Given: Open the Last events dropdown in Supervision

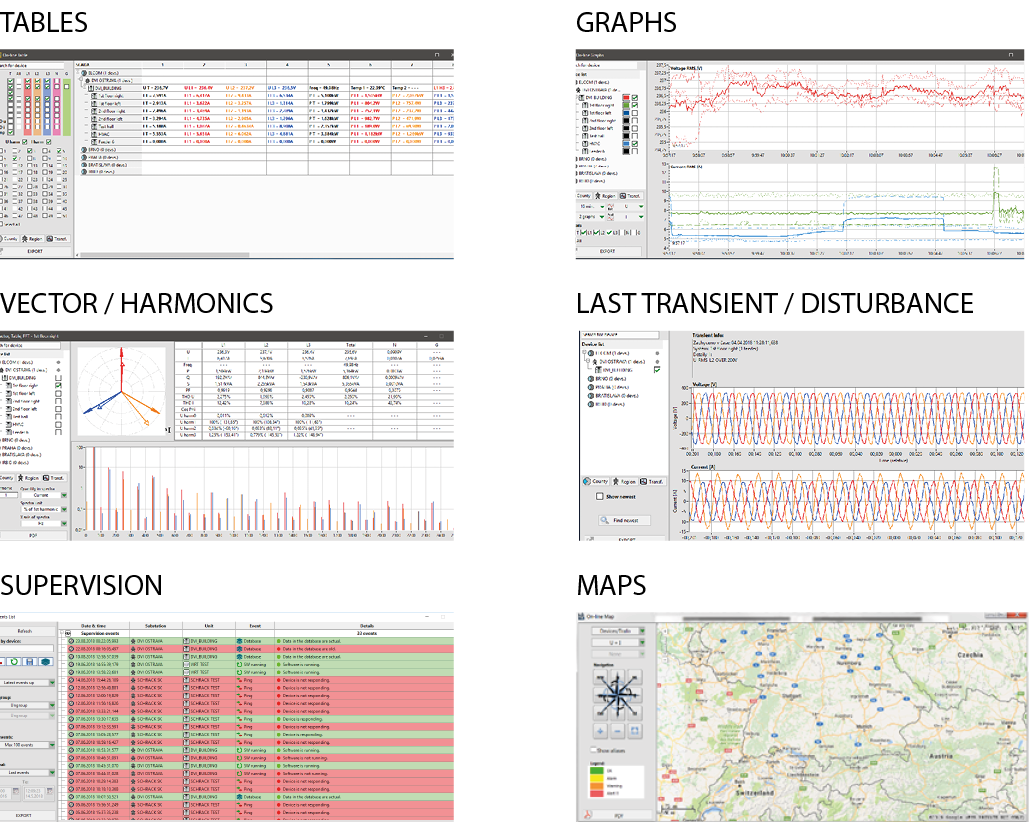Looking at the screenshot, I should [x=28, y=773].
